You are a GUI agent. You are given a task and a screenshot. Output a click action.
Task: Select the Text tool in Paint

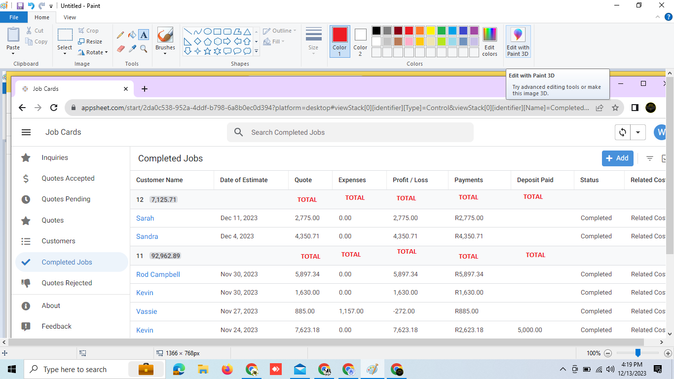(144, 35)
